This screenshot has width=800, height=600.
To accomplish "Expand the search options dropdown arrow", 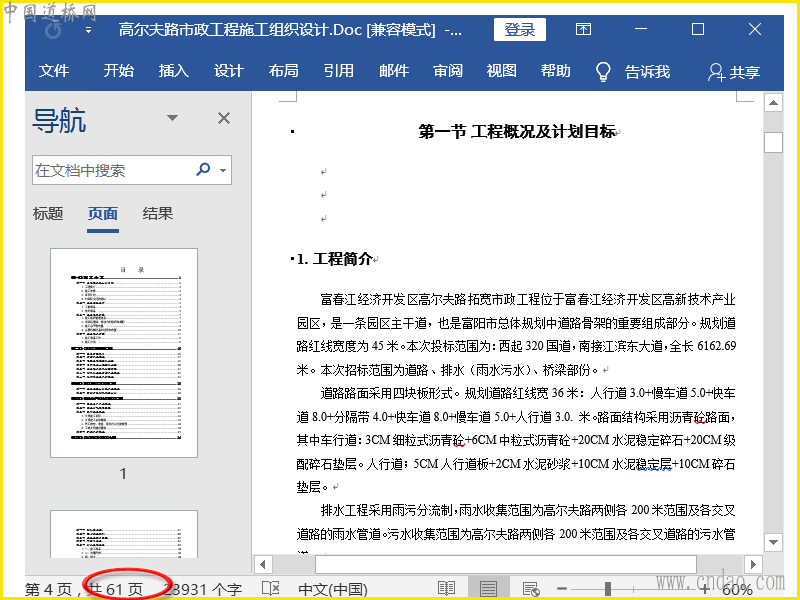I will tap(223, 170).
